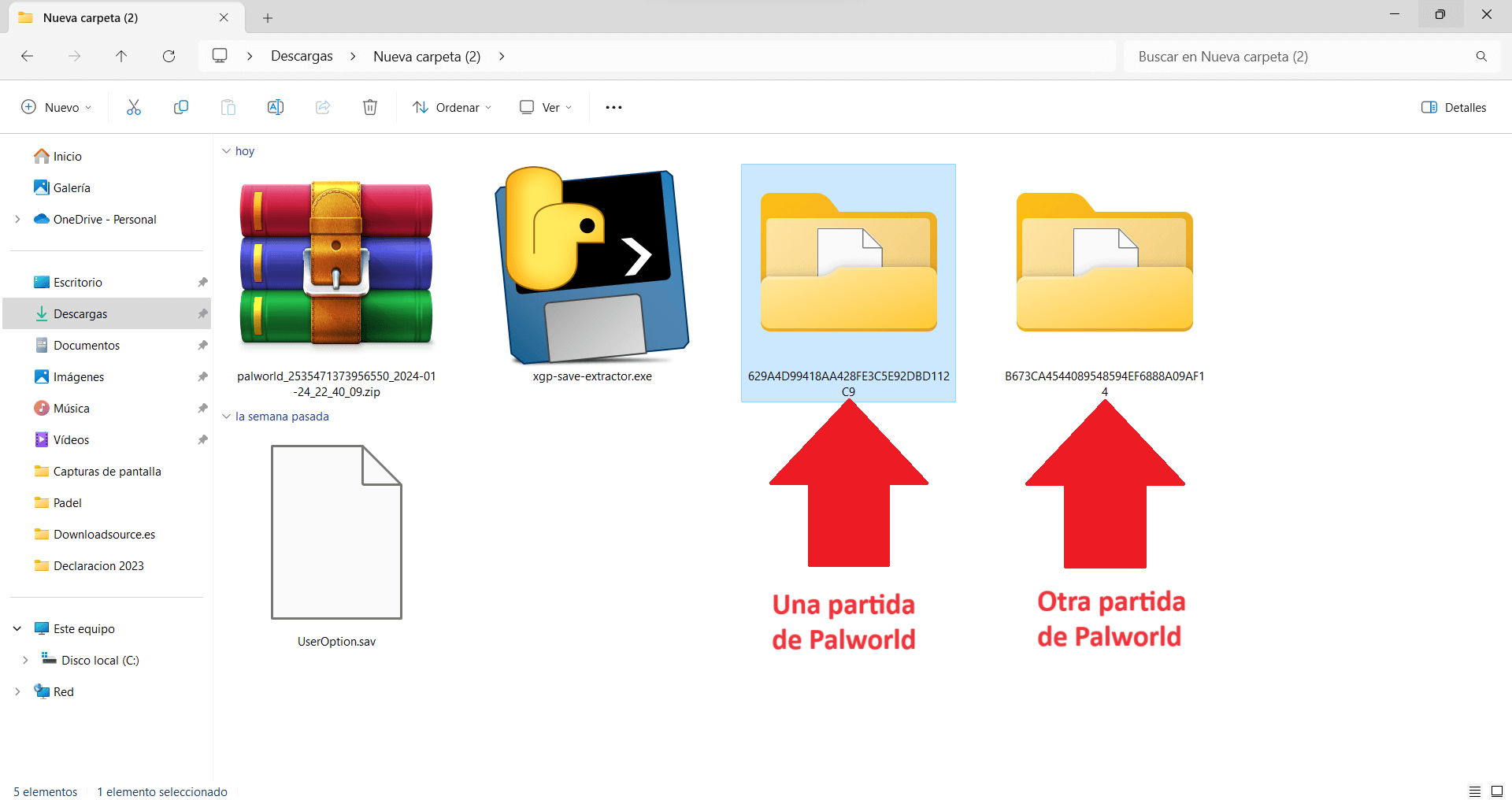Screen dimensions: 1512x800
Task: Click the Rename icon in toolbar
Action: [x=276, y=107]
